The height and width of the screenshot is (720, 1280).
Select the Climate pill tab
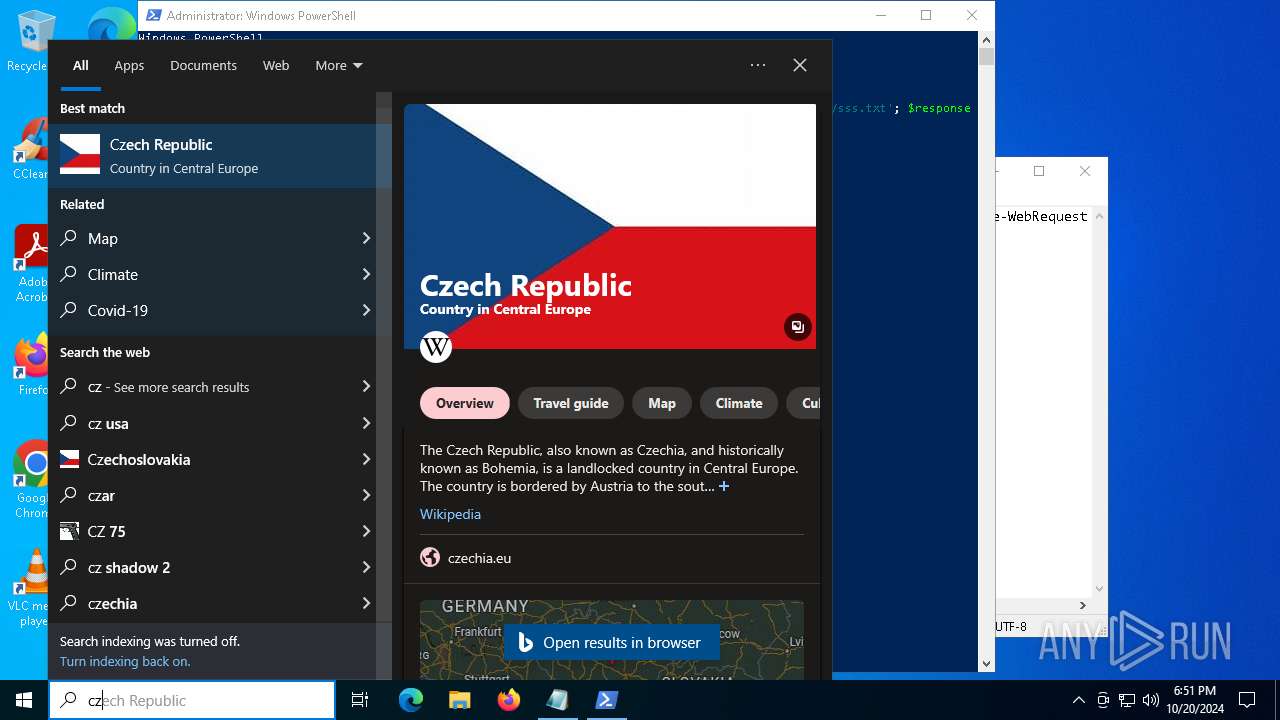click(739, 403)
